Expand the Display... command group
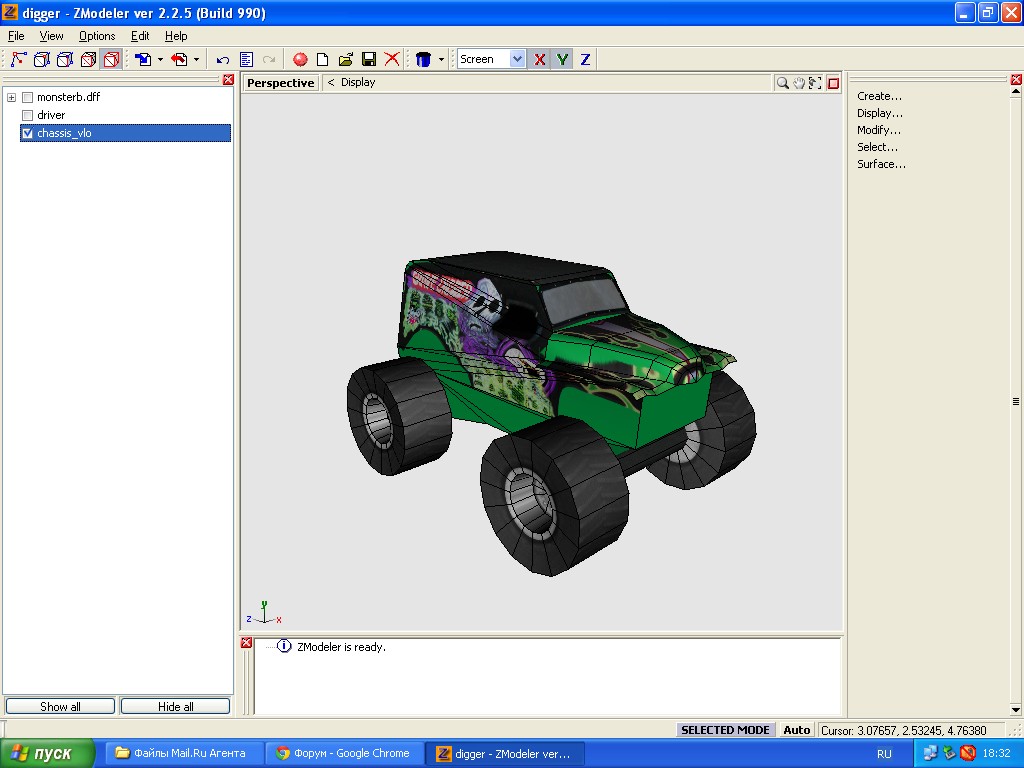 click(x=880, y=113)
